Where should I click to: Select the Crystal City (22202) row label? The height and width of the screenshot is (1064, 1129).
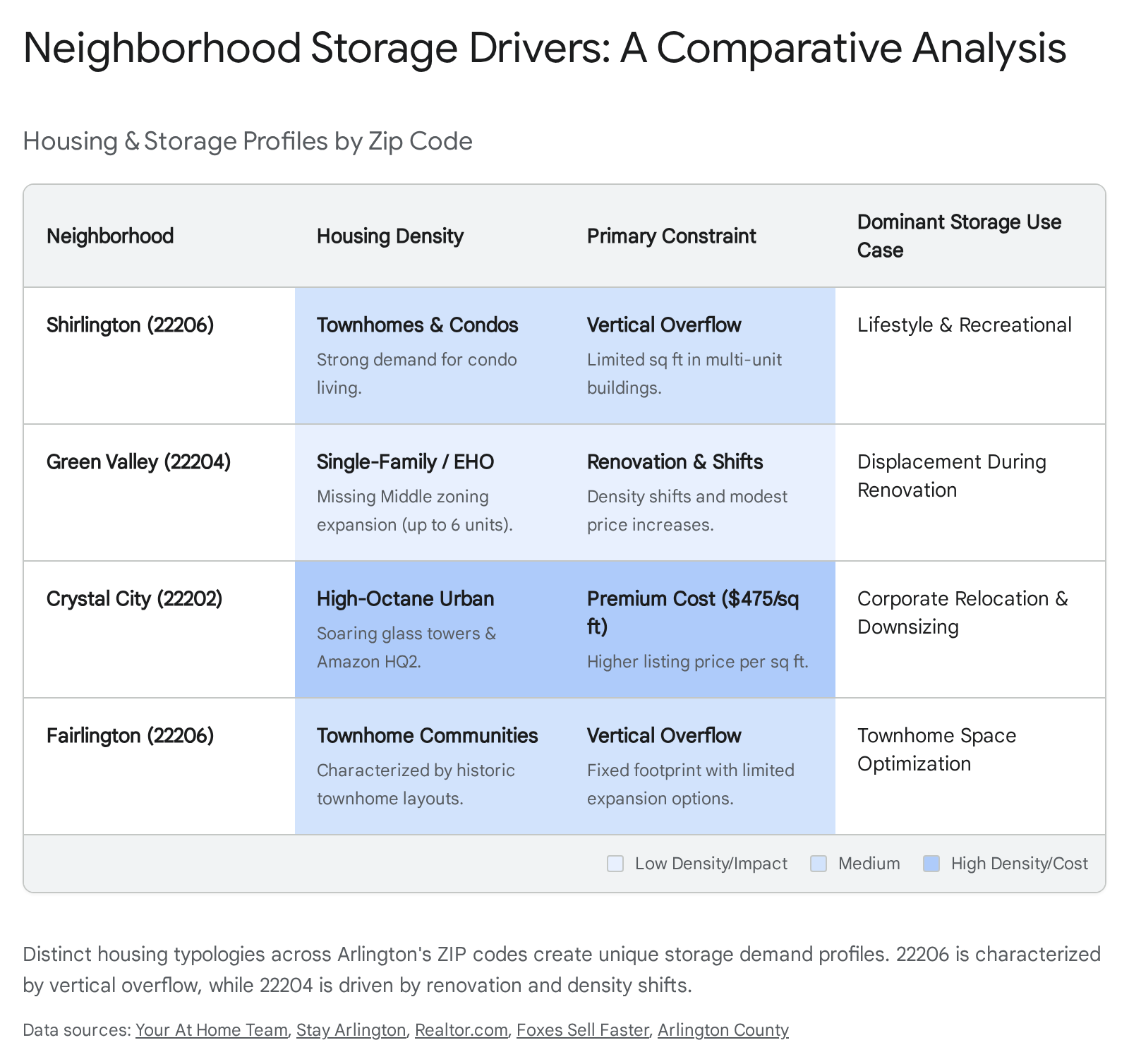tap(134, 598)
